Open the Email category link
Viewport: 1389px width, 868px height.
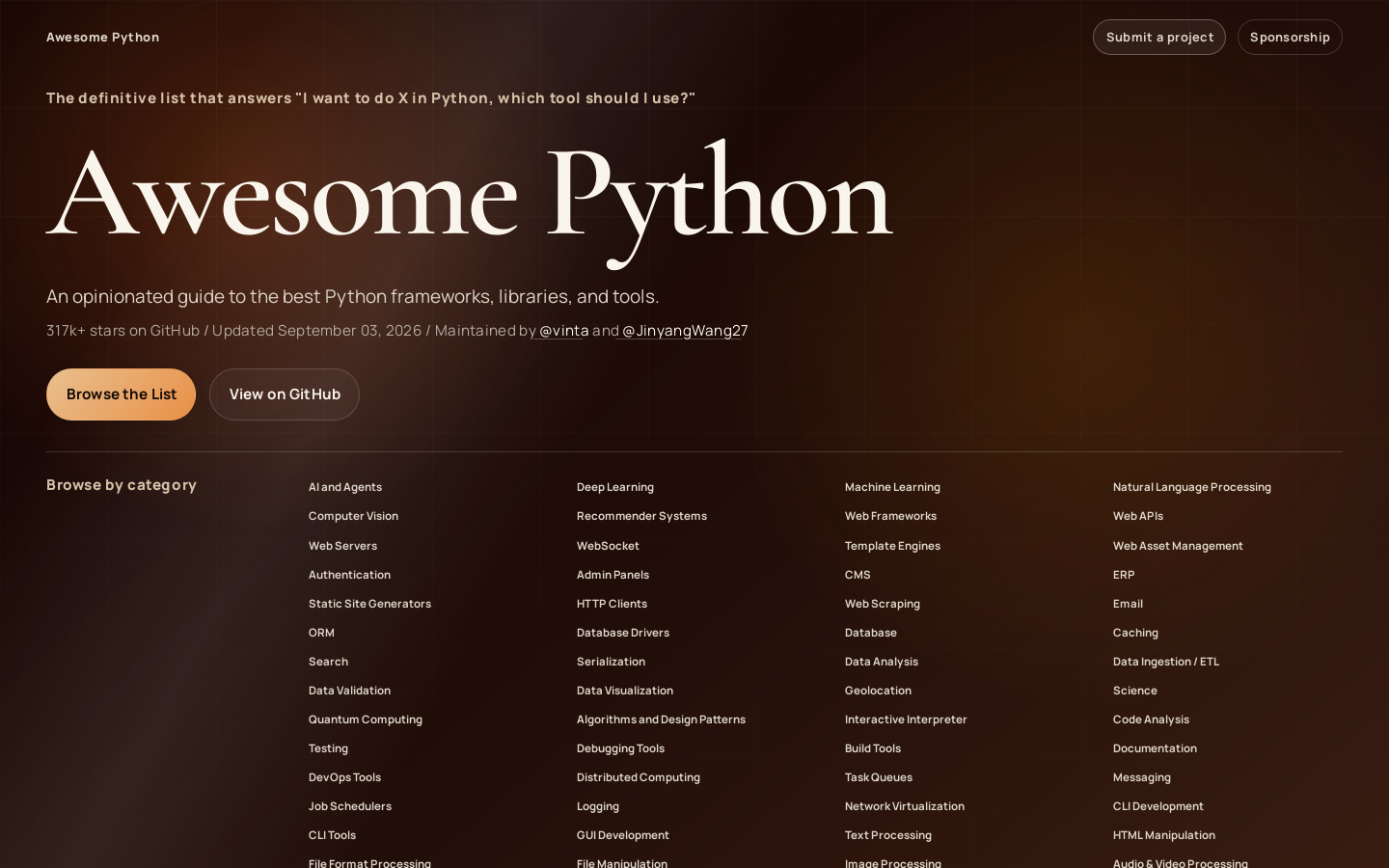[1128, 604]
